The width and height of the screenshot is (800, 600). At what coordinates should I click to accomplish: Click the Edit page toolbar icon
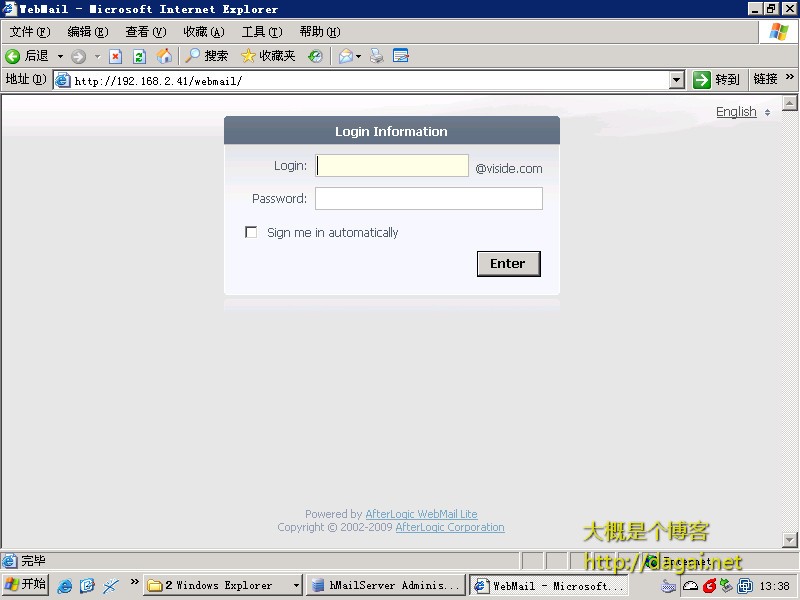coord(401,56)
